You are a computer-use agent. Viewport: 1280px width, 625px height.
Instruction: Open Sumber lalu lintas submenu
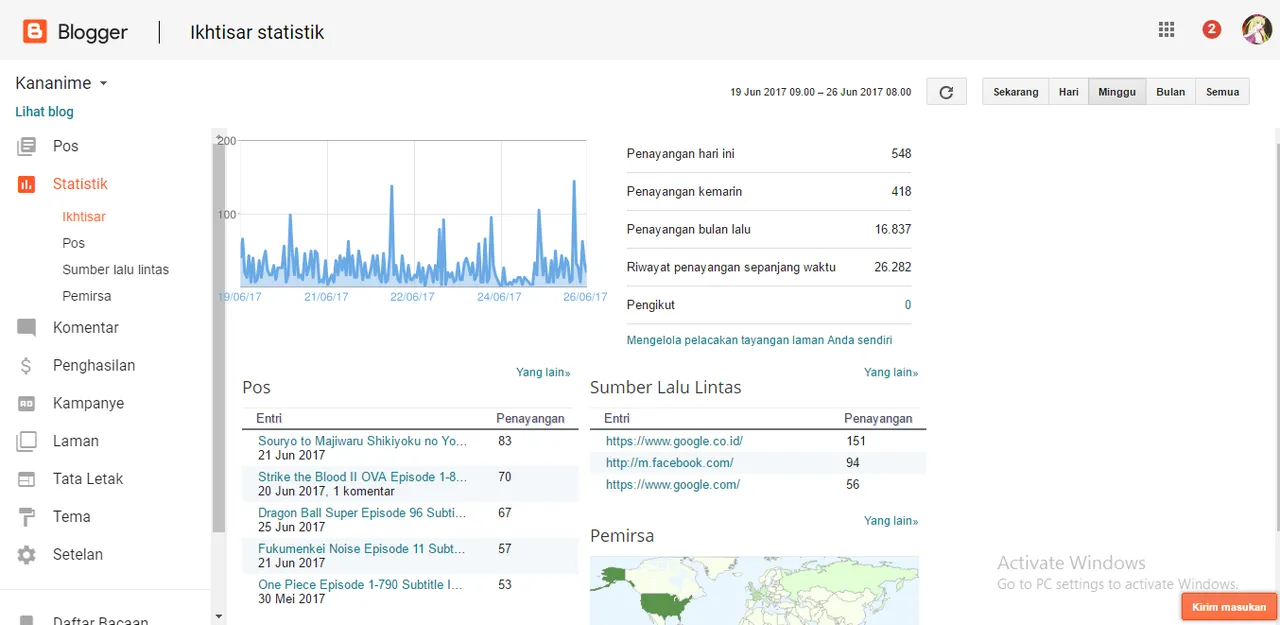tap(116, 270)
